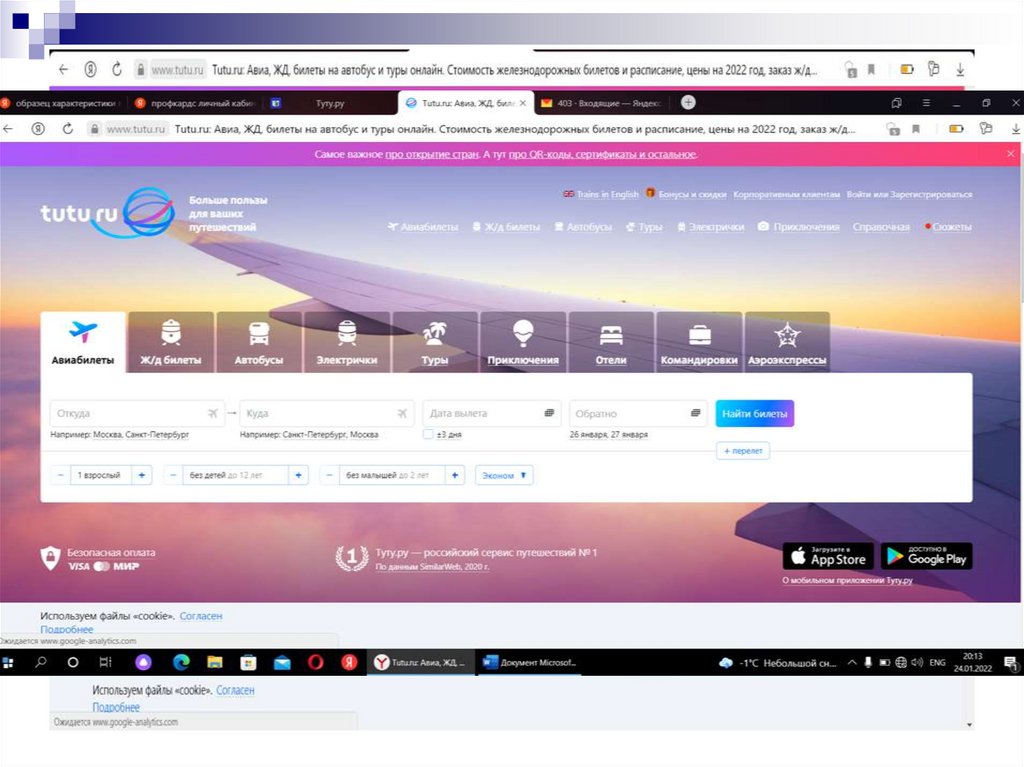The image size is (1024, 767).
Task: Open File Explorer from the taskbar
Action: (215, 662)
